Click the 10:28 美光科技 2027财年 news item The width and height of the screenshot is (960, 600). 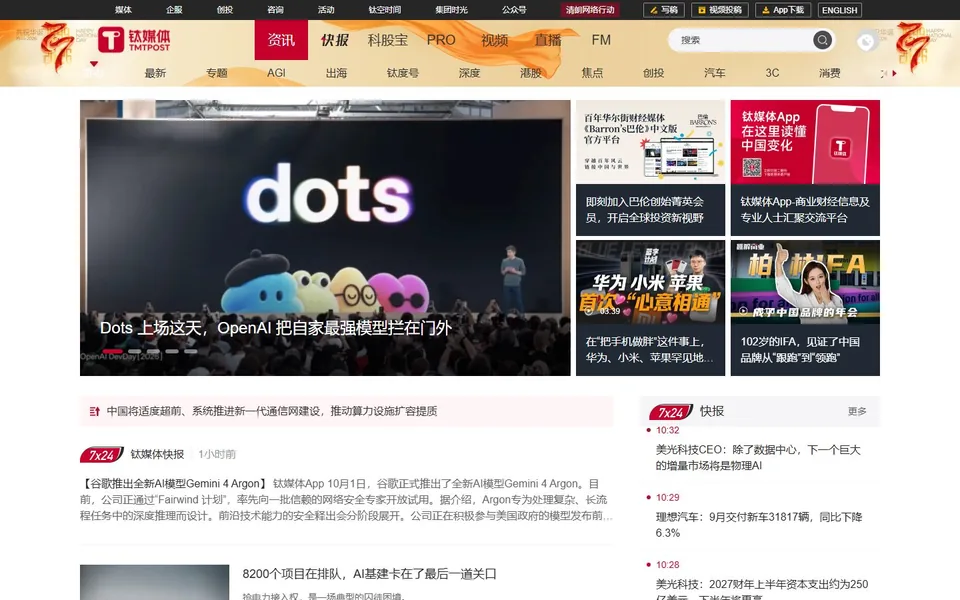762,588
